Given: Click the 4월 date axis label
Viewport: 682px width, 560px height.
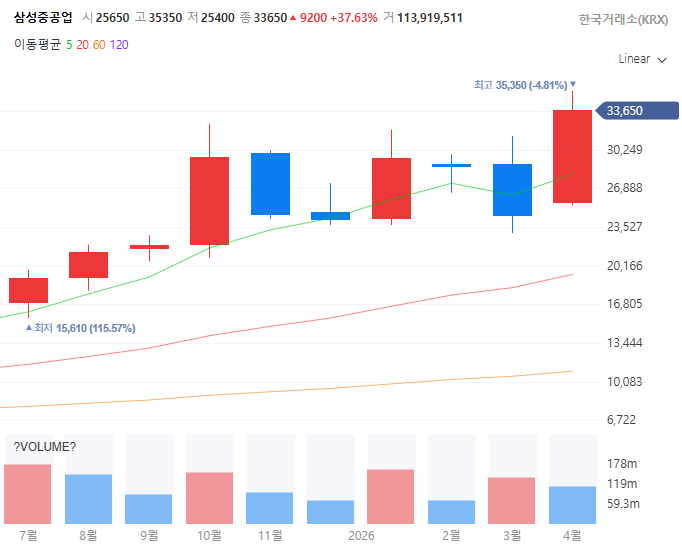Looking at the screenshot, I should pos(572,536).
